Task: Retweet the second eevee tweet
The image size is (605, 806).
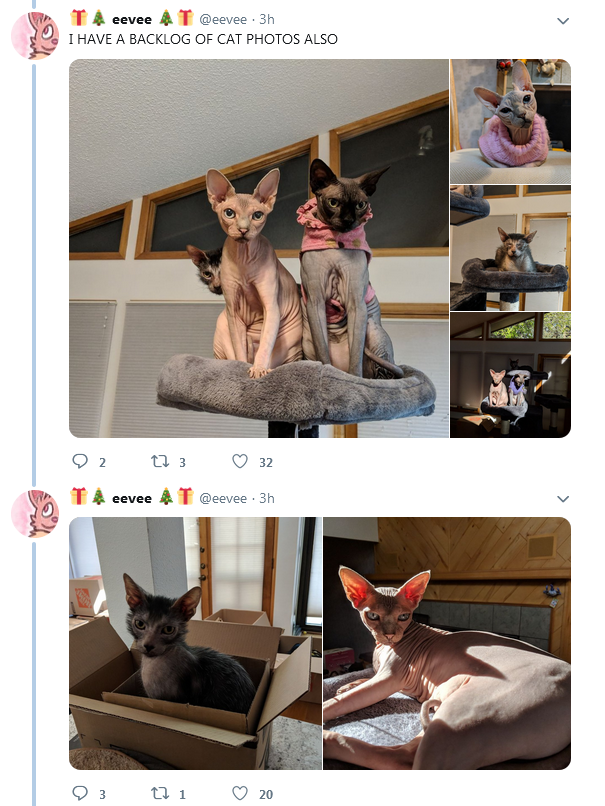Action: tap(160, 793)
